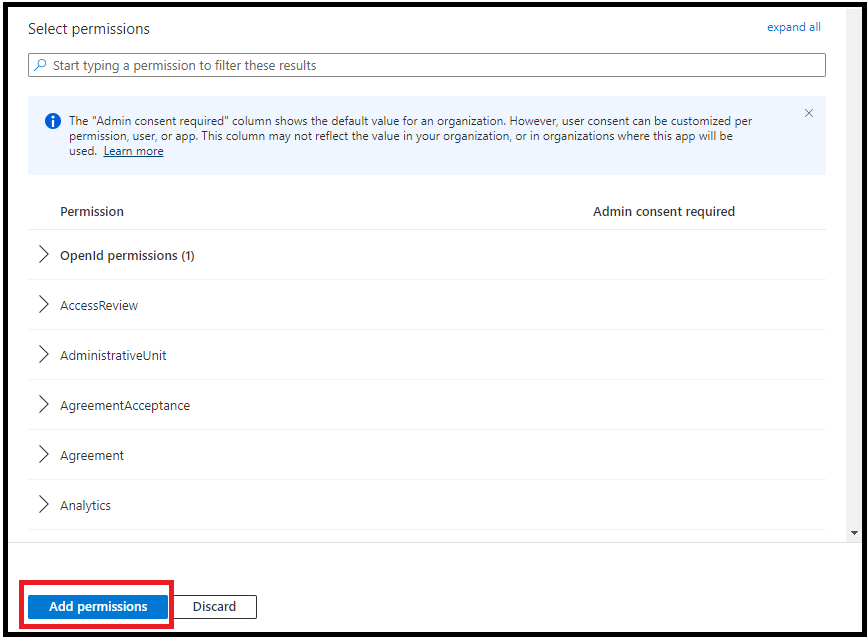The width and height of the screenshot is (868, 640).
Task: Click the Add permissions button
Action: click(96, 606)
